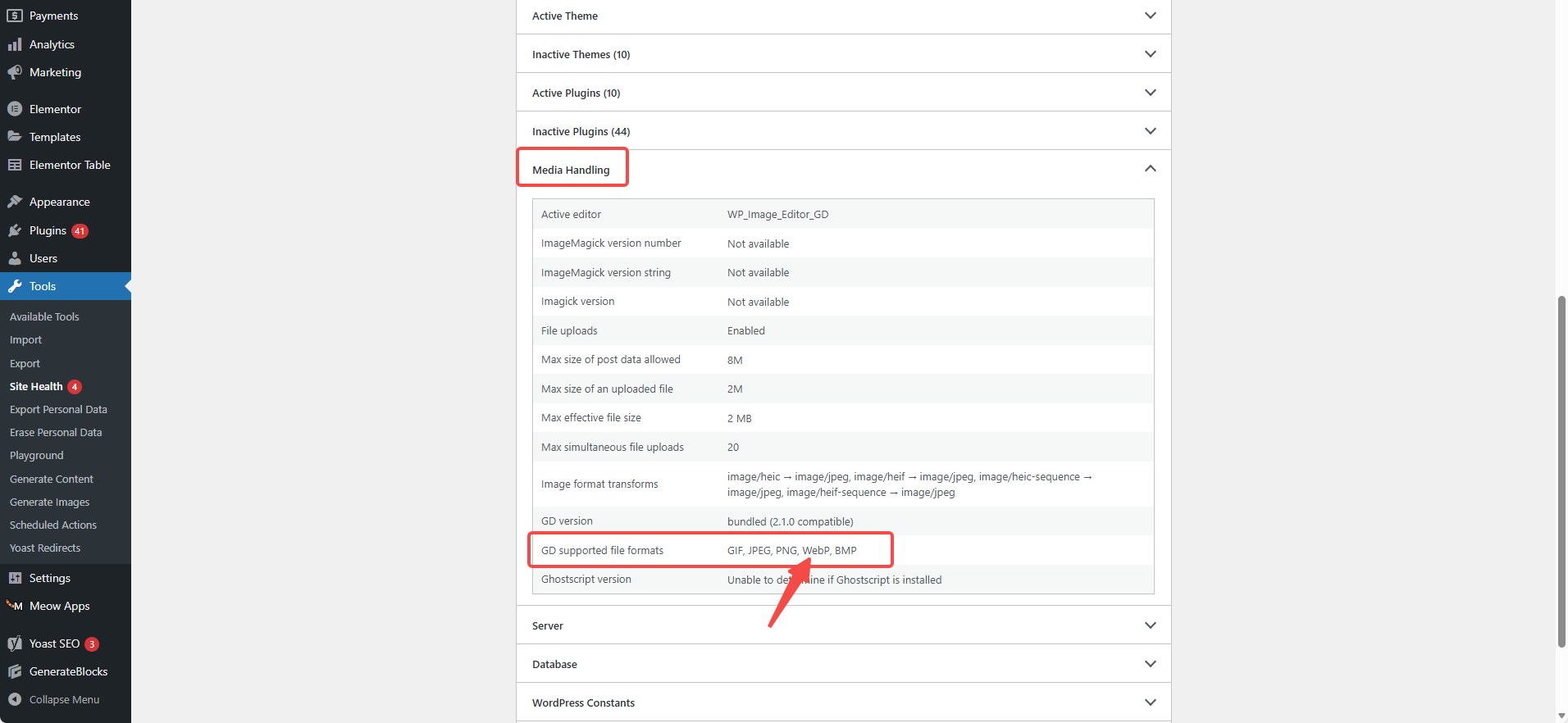This screenshot has height=723, width=1568.
Task: Click the Analytics bar chart icon
Action: pos(15,44)
